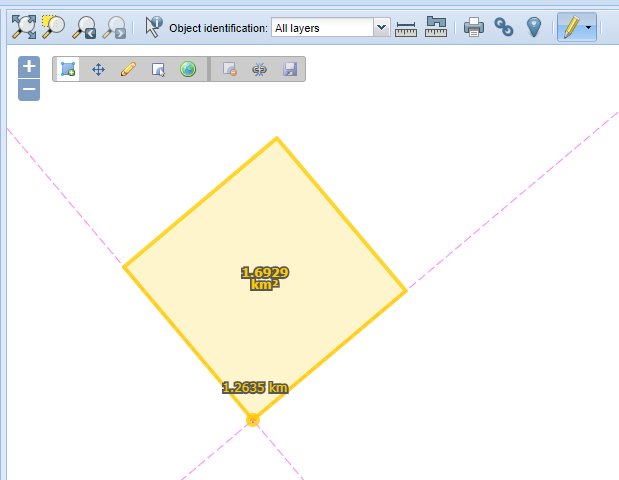The height and width of the screenshot is (480, 619).
Task: Select move feature tool
Action: (98, 69)
